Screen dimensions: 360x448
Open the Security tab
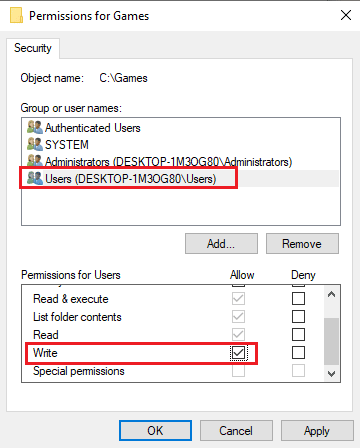coord(33,48)
